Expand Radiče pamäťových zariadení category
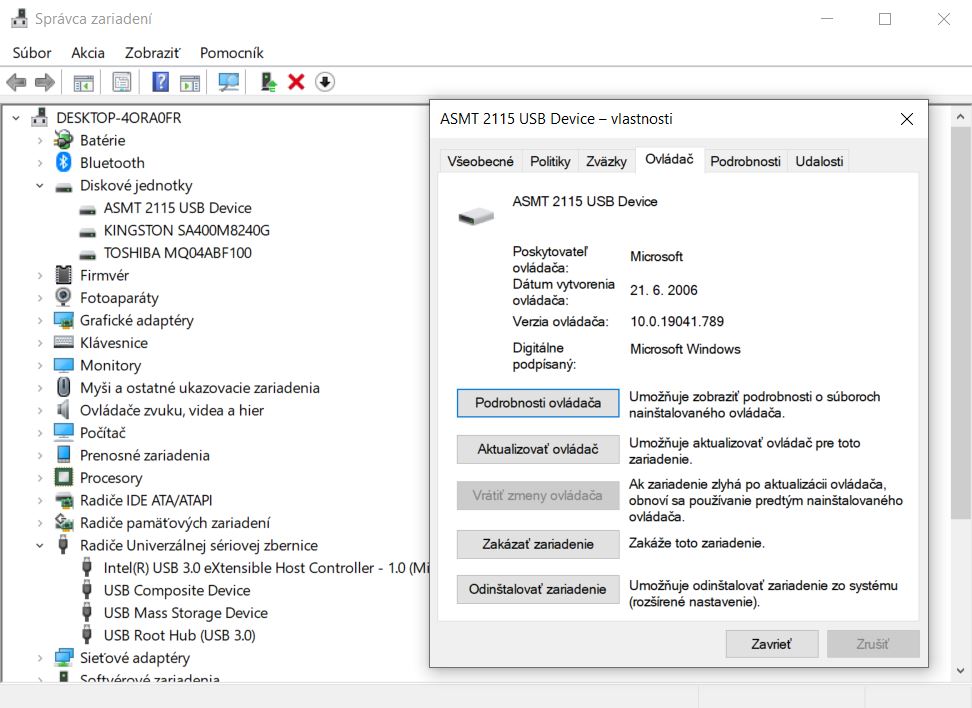Viewport: 972px width, 708px height. coord(40,523)
